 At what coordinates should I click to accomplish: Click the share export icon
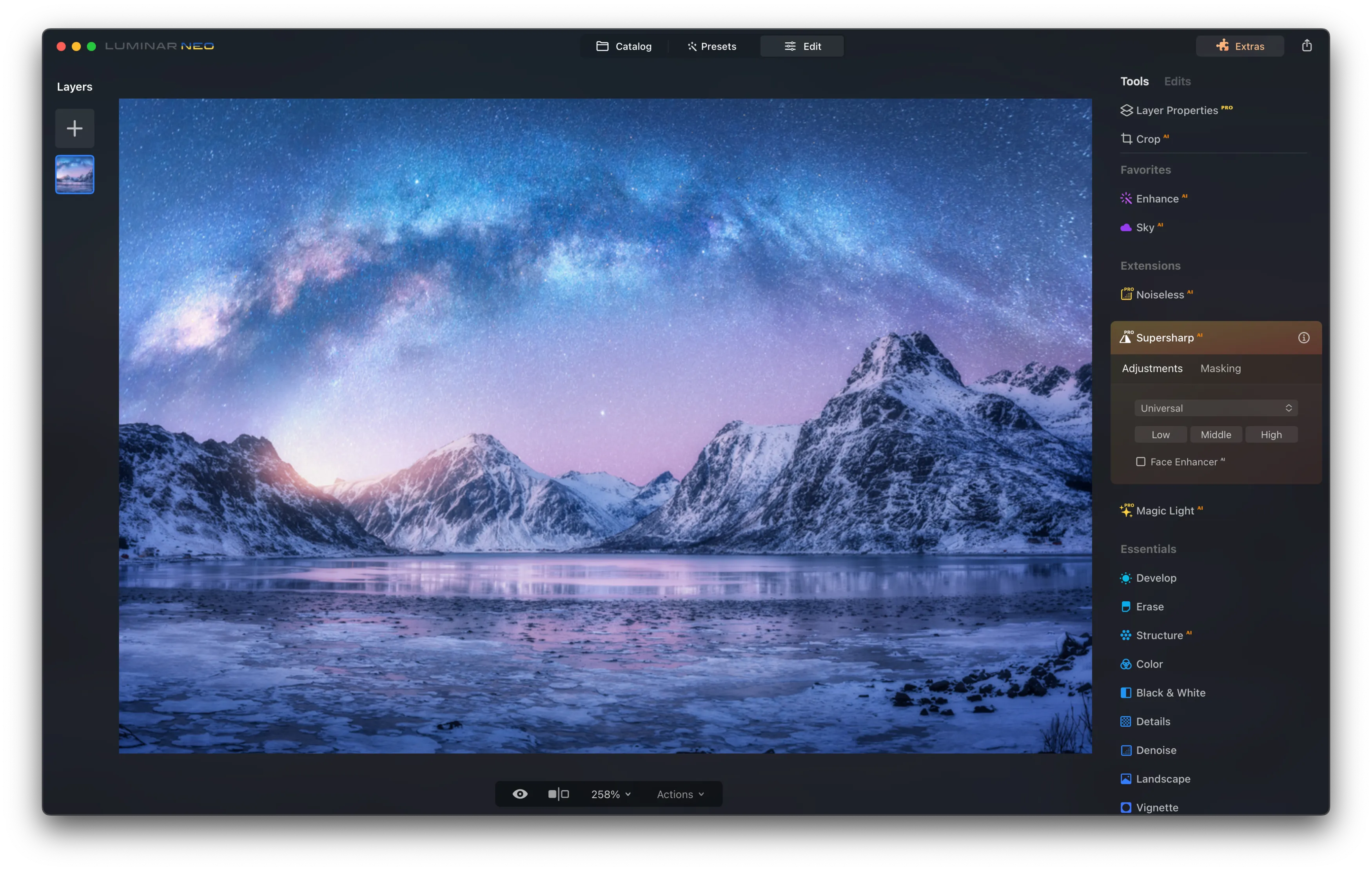point(1307,45)
